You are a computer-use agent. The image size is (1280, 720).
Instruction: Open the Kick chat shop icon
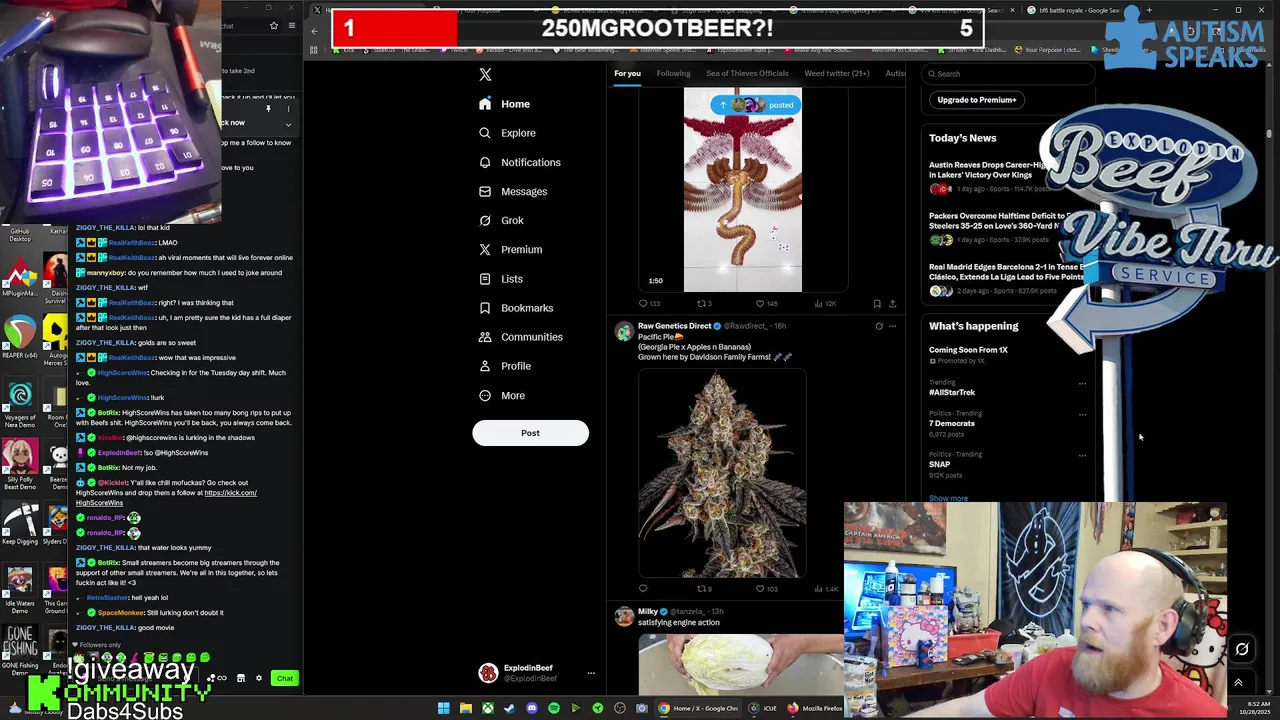(x=240, y=679)
